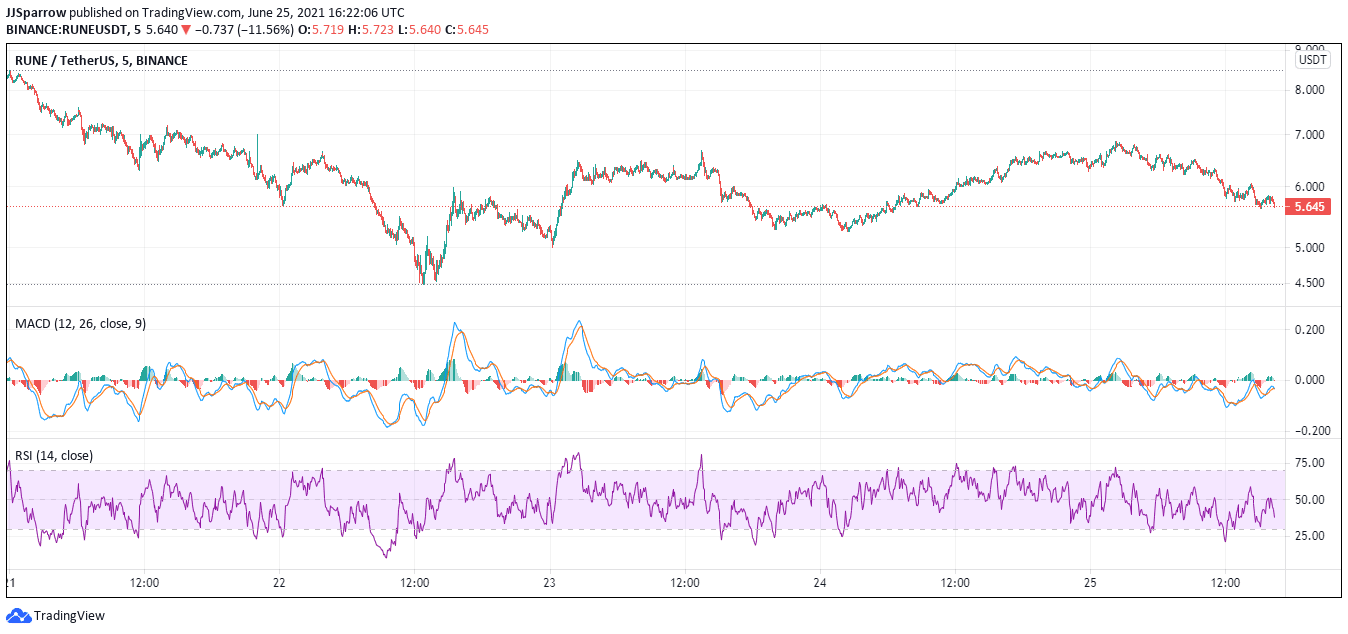Click the 8.000 price axis label

click(x=1309, y=89)
